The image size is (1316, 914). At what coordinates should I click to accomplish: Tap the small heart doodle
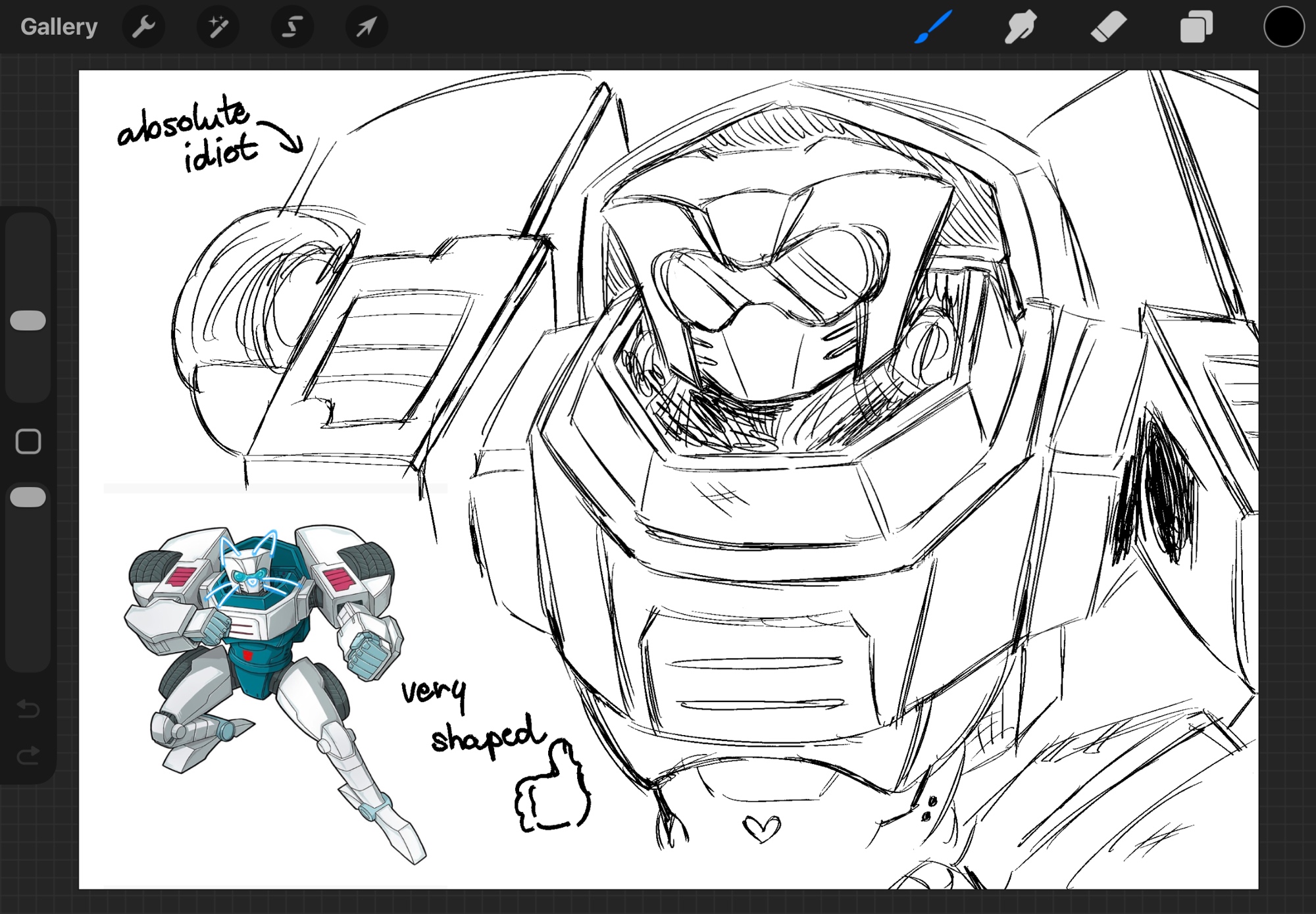tap(761, 828)
